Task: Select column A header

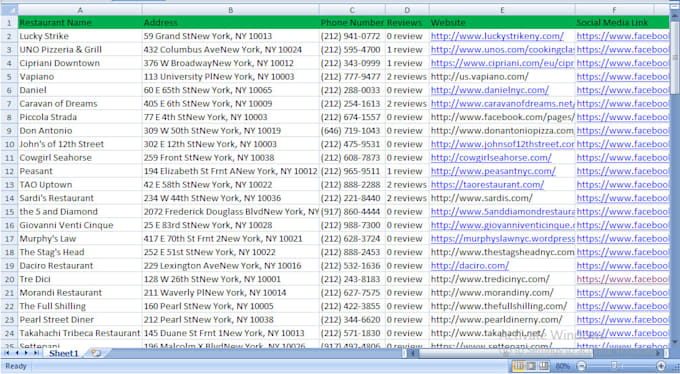Action: pos(80,10)
